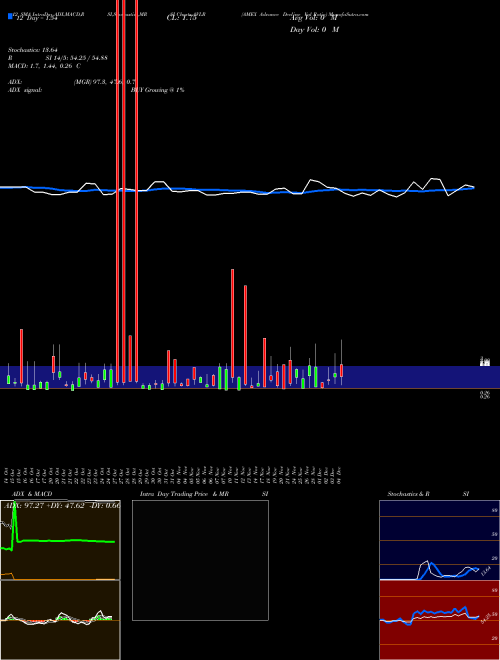The height and width of the screenshot is (660, 500).
Task: Click the 'Stochastics & R' panel title
Action: coord(408,494)
